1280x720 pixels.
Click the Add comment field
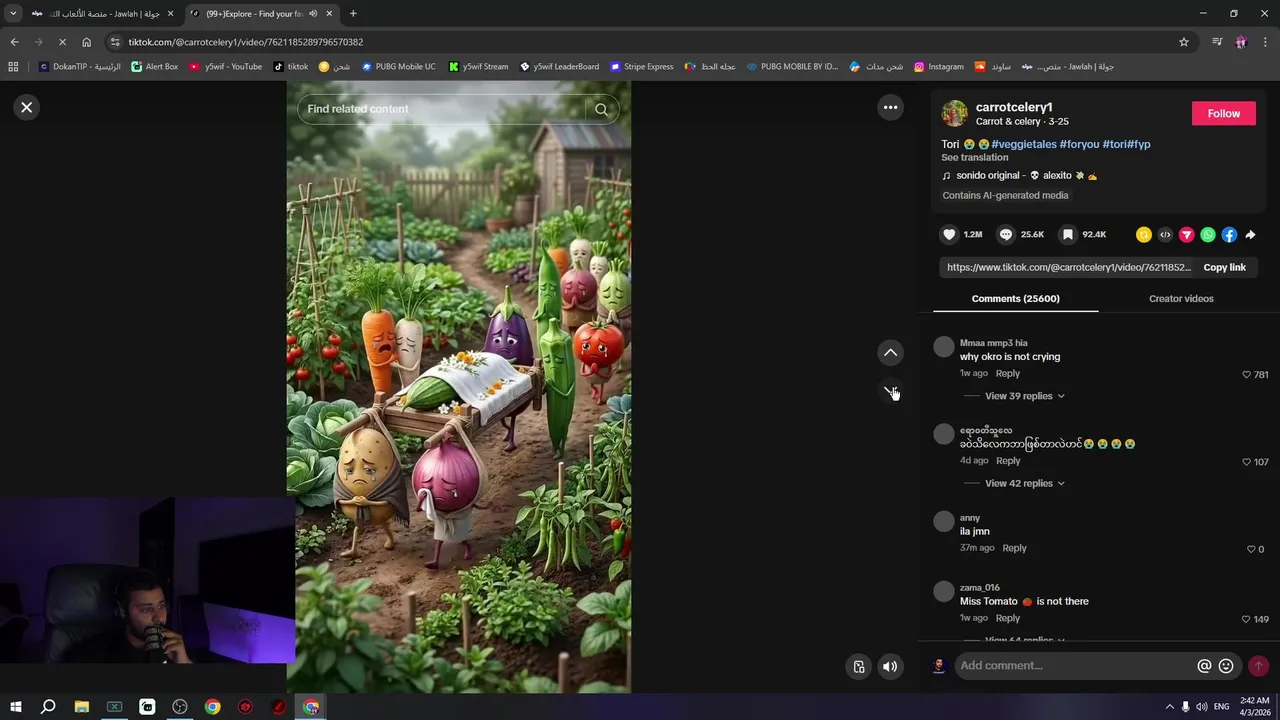1074,666
